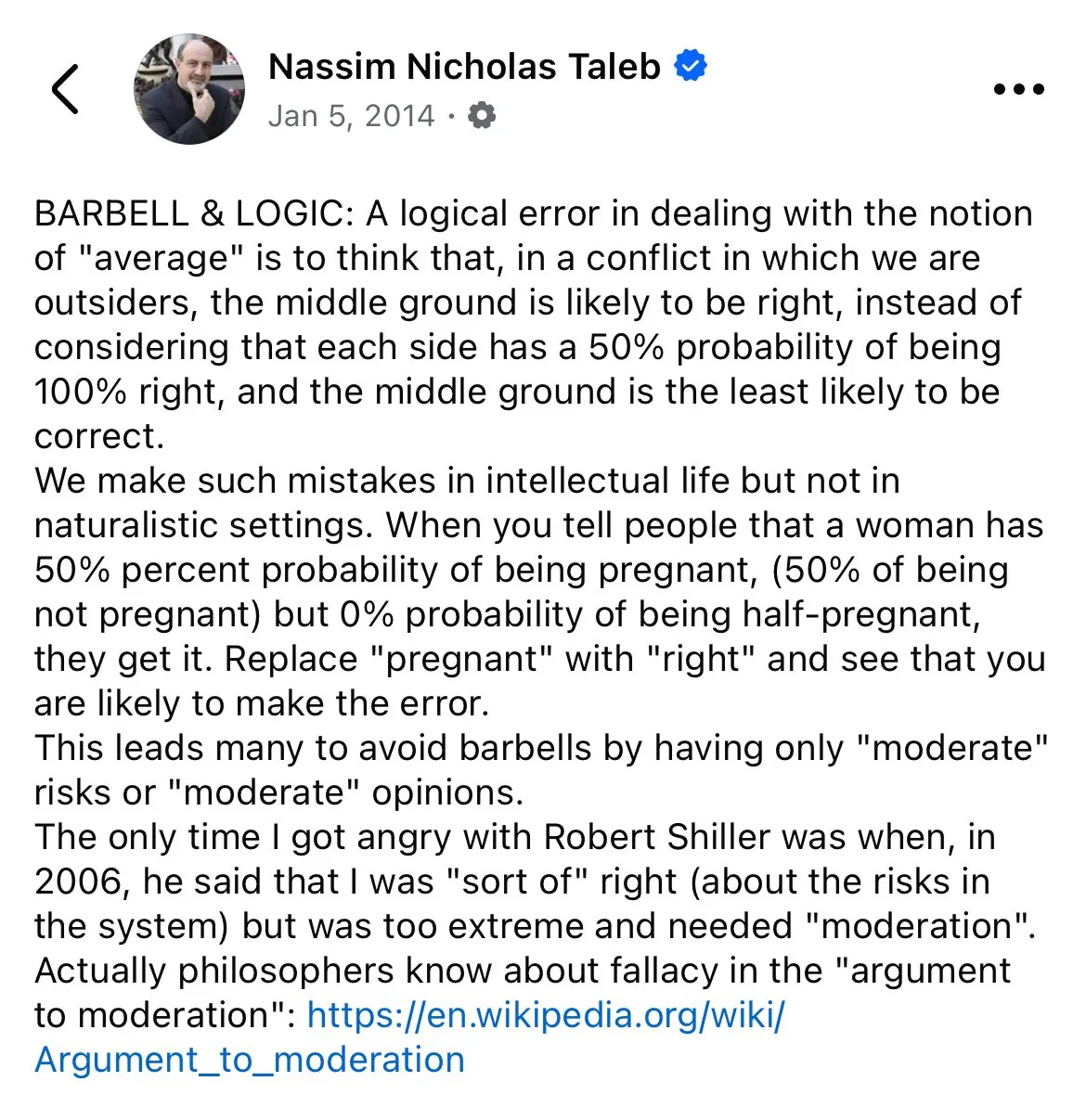Click the 'Actually philosophers know about fallacy' line
1086x1120 pixels.
point(523,971)
